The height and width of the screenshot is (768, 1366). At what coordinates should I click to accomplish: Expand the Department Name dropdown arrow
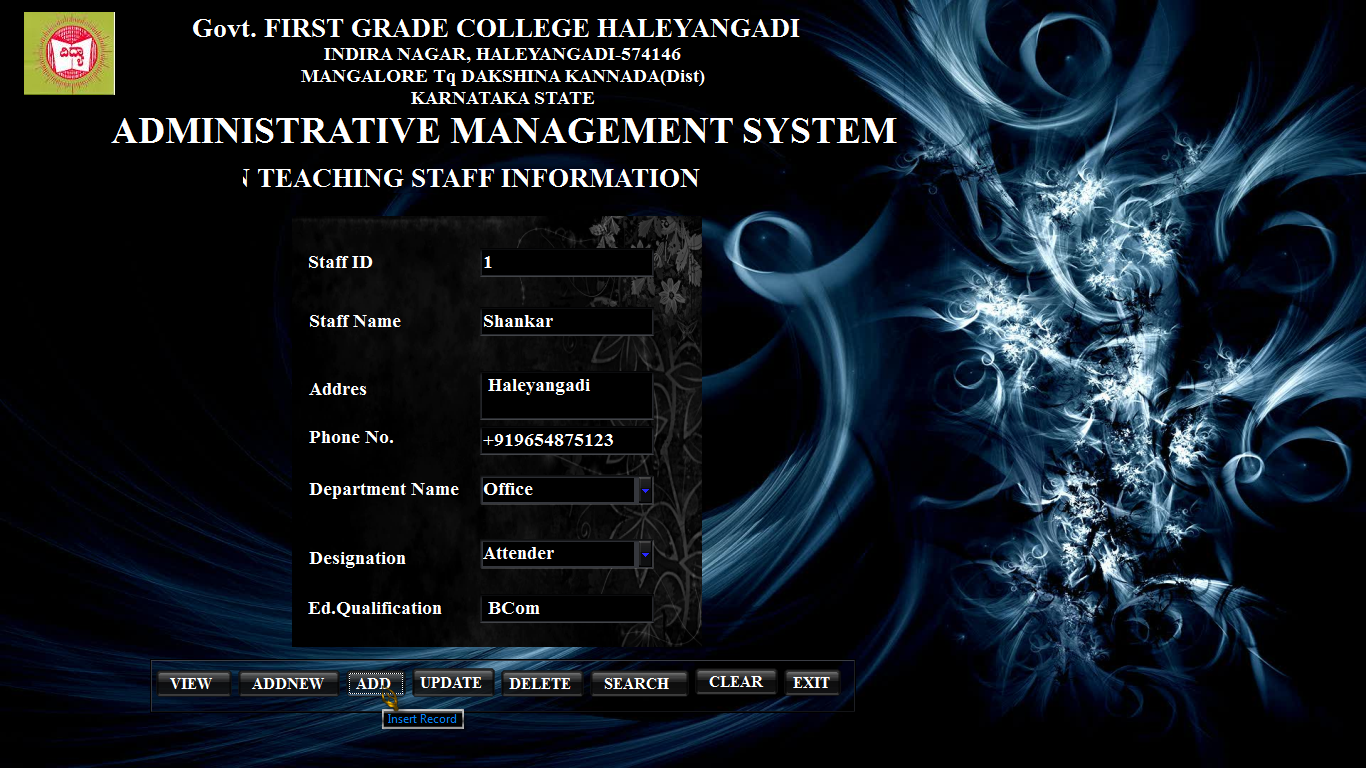pos(645,490)
